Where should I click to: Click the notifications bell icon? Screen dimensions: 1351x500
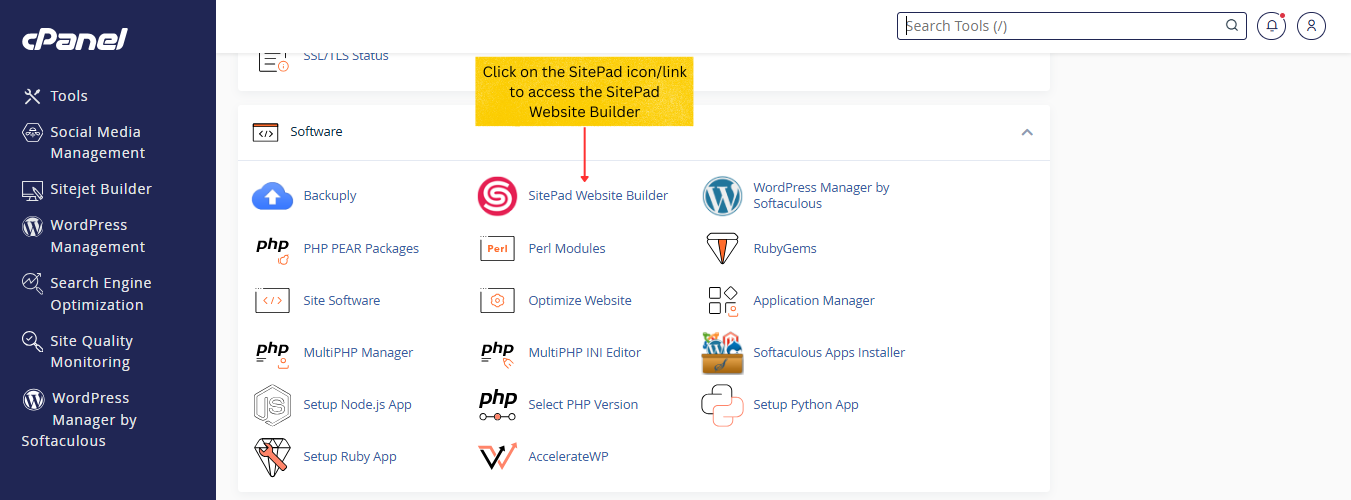pyautogui.click(x=1271, y=26)
